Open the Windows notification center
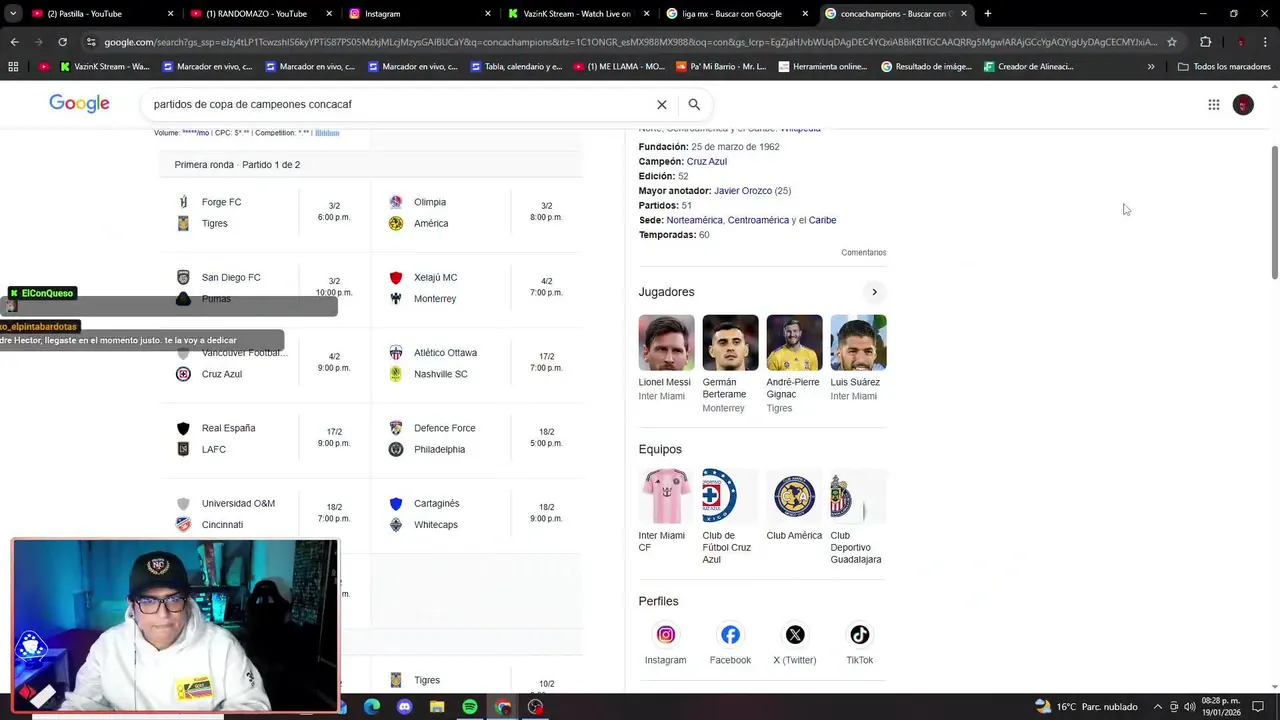The image size is (1280, 720). point(1259,707)
